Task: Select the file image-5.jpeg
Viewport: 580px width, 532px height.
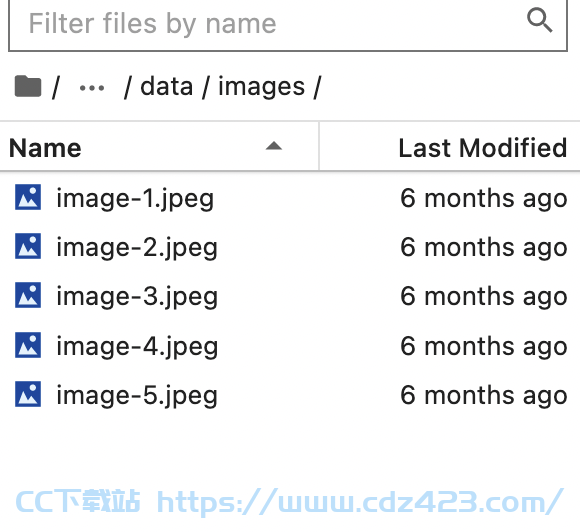Action: 290,395
